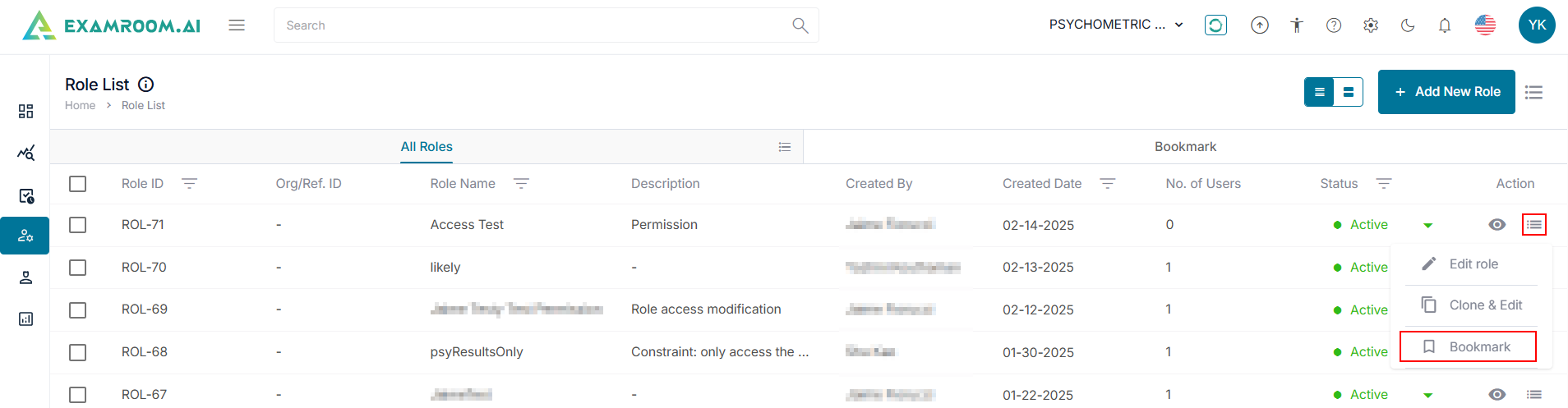Open the US flag language selector
Image resolution: width=1568 pixels, height=408 pixels.
[x=1485, y=25]
